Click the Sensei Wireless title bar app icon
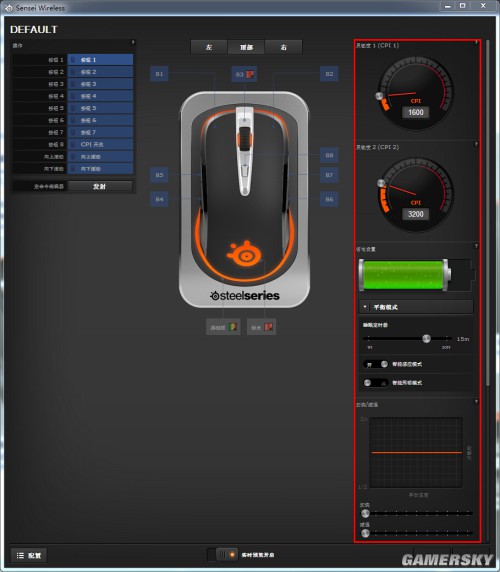 coord(9,8)
